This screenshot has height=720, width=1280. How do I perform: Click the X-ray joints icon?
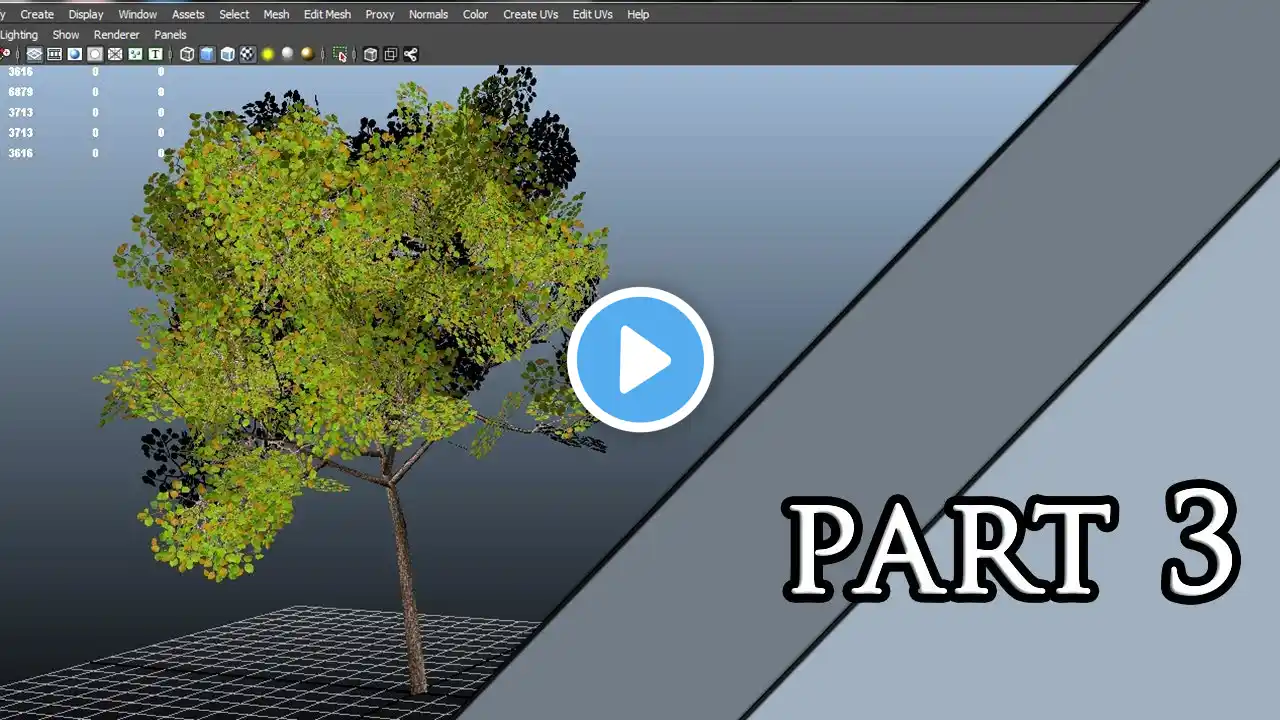pos(411,54)
